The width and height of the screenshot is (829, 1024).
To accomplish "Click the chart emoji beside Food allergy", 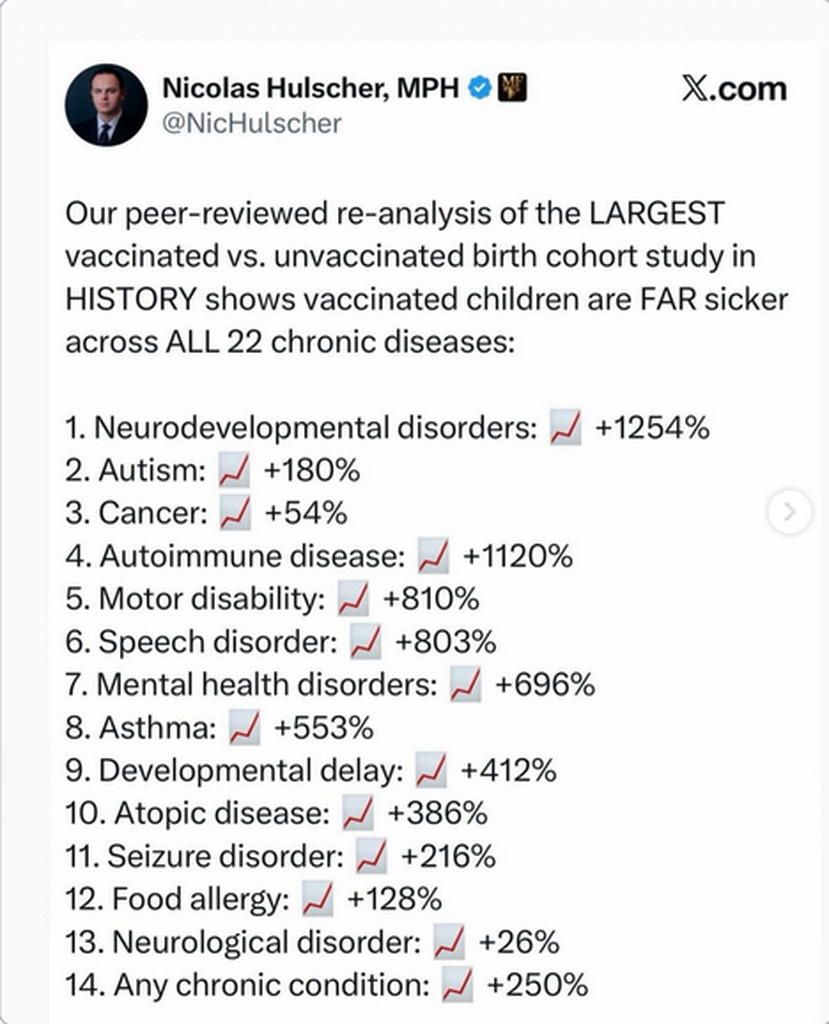I will [x=317, y=899].
